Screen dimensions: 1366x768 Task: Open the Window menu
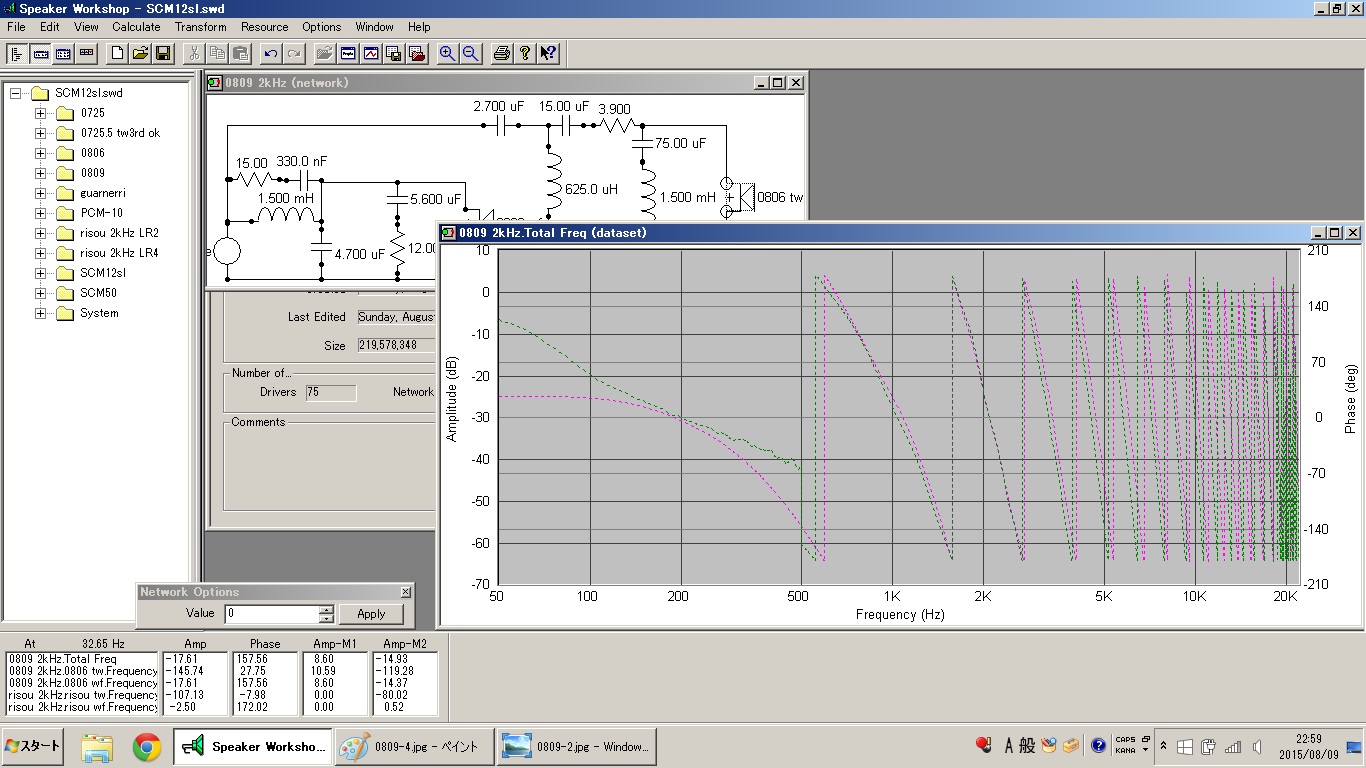coord(375,27)
